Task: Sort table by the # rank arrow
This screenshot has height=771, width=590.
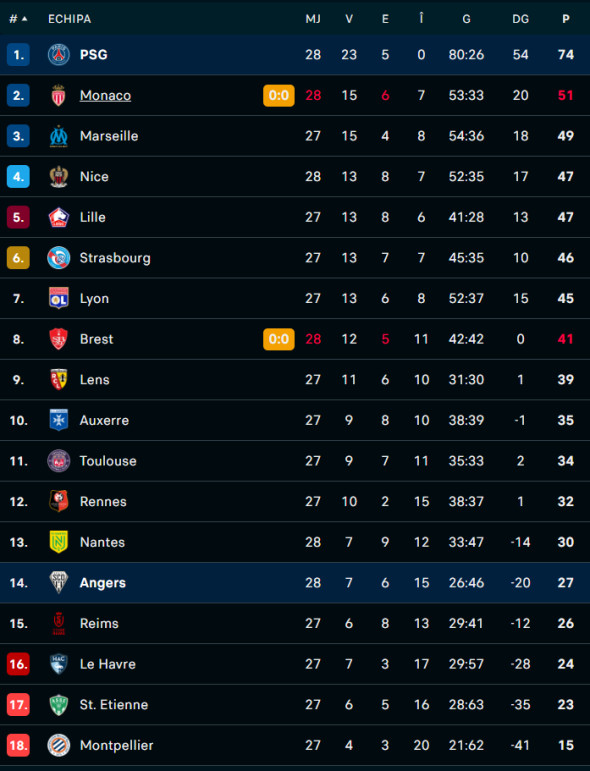Action: [19, 19]
